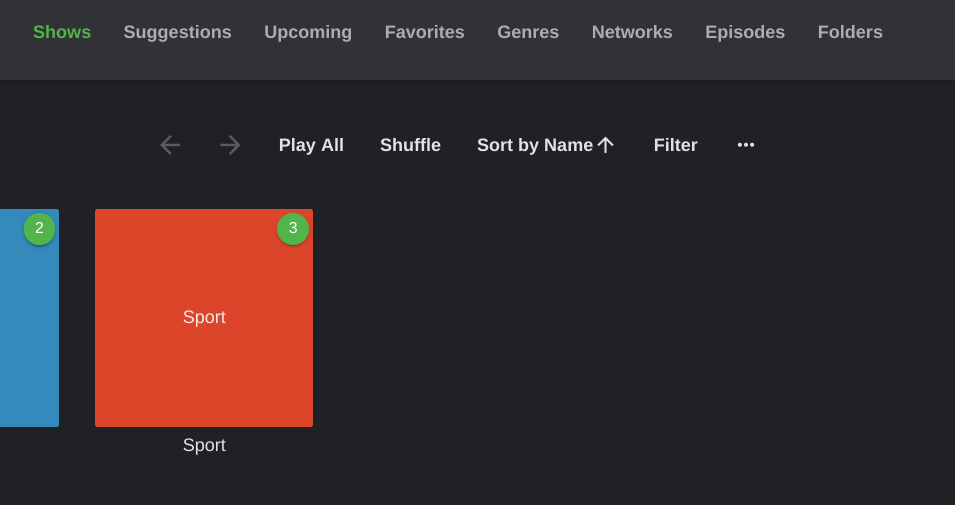The width and height of the screenshot is (955, 505).
Task: Click the badge showing 2 on blue card
Action: (x=40, y=228)
